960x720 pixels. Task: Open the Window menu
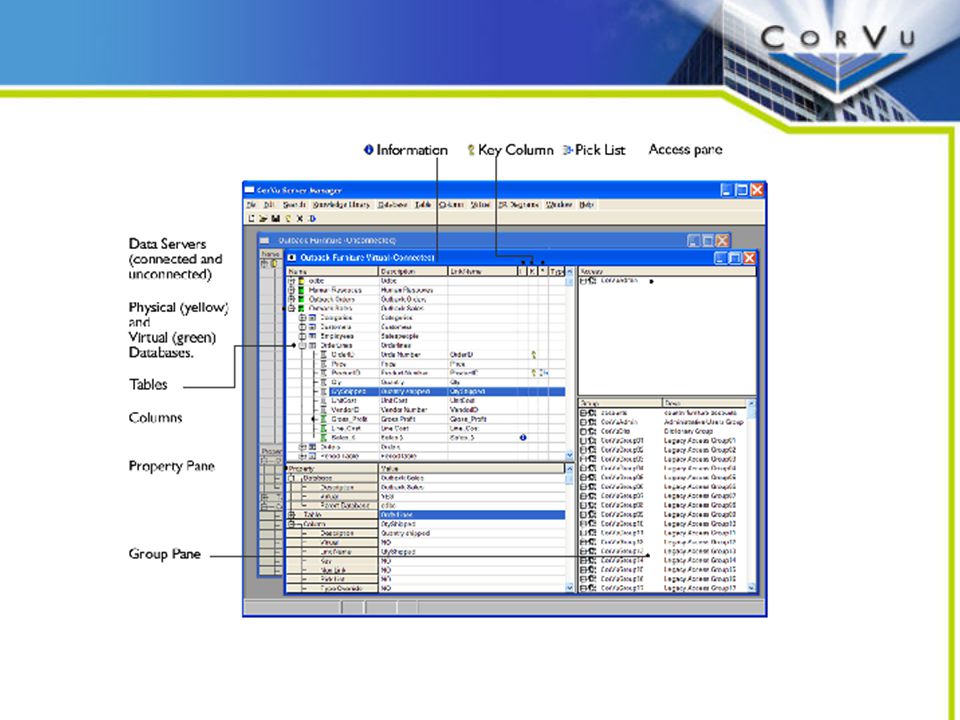pyautogui.click(x=558, y=204)
